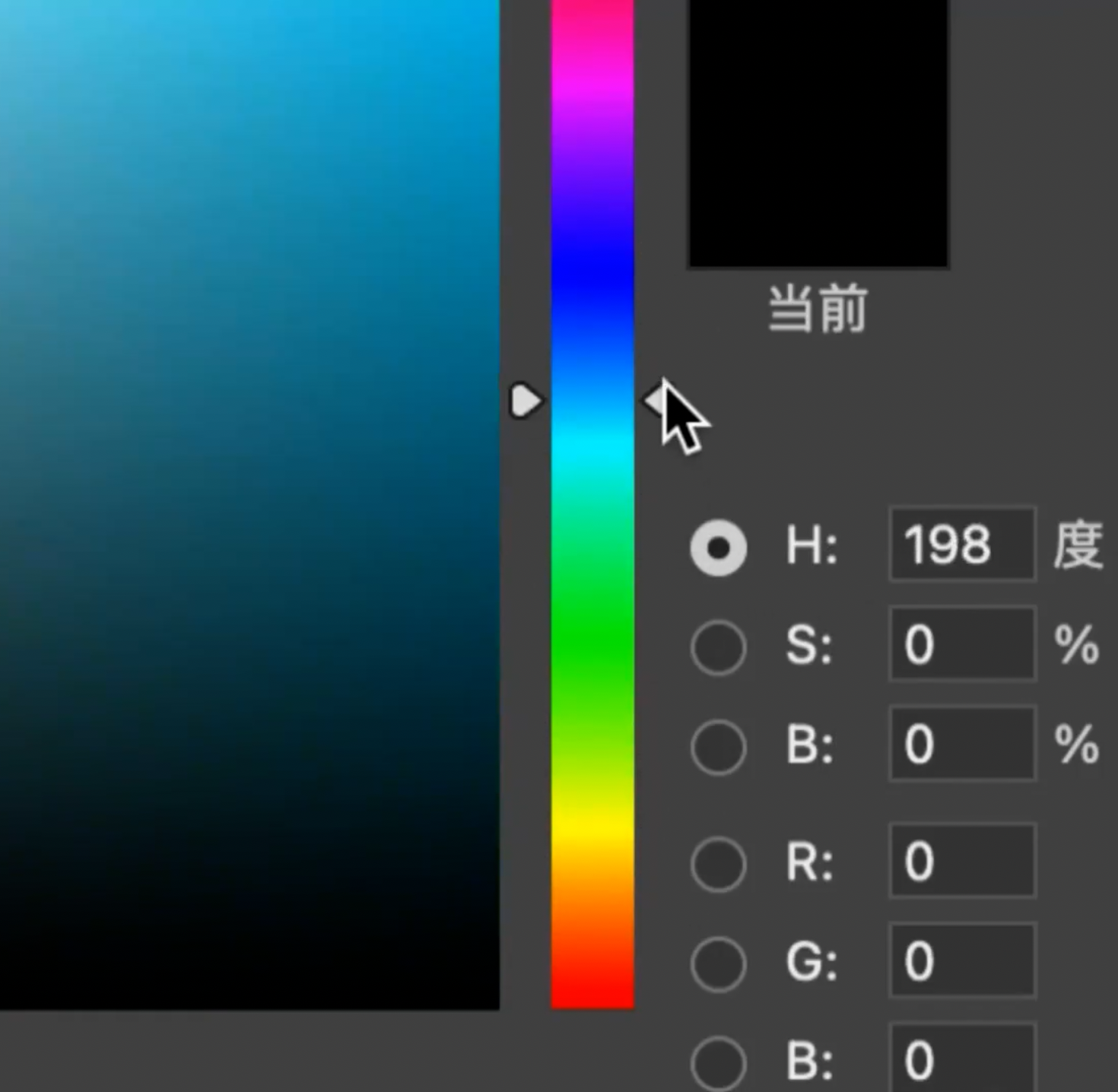Image resolution: width=1118 pixels, height=1092 pixels.
Task: Select the G green radio button
Action: coord(718,963)
